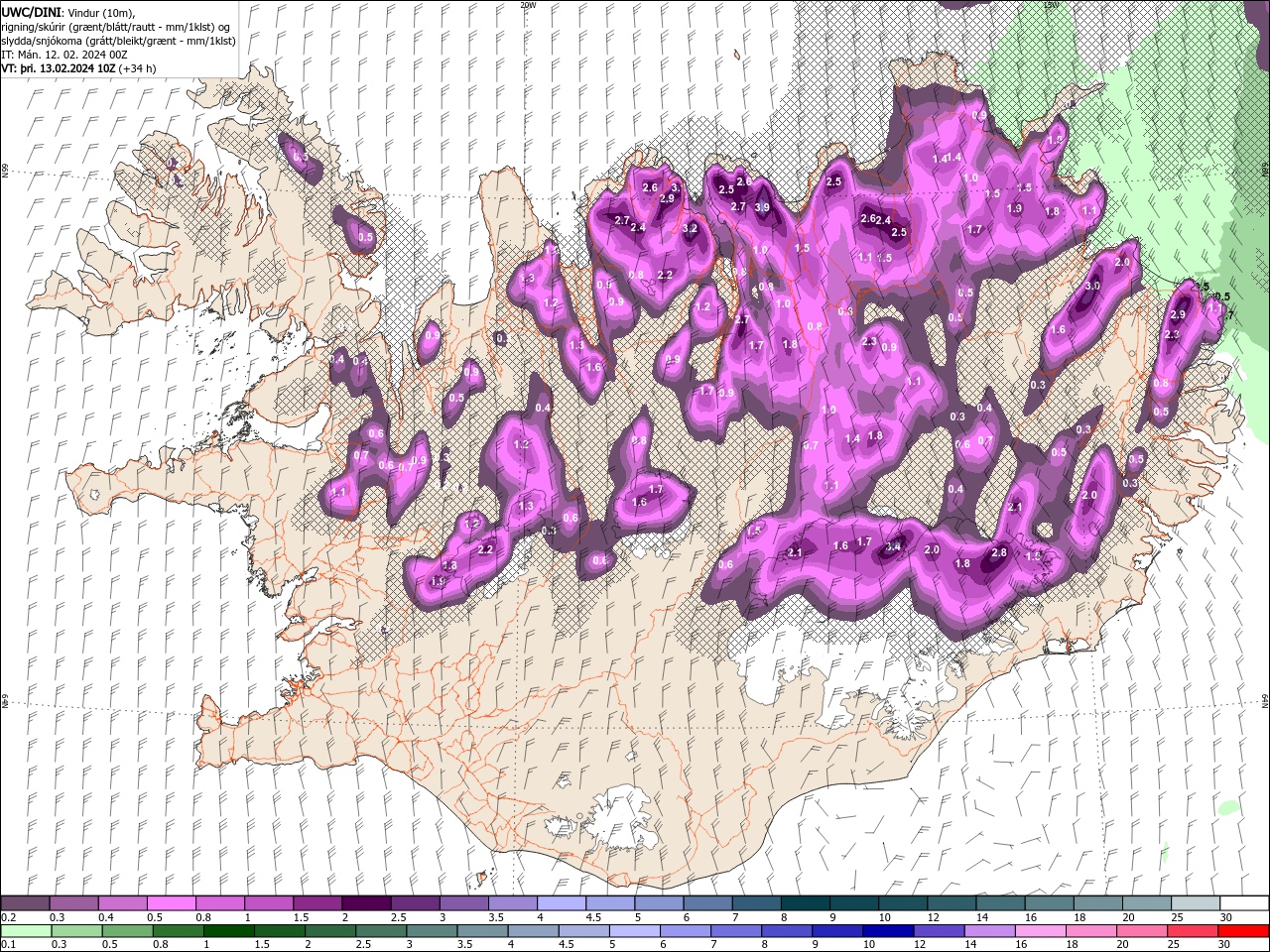The width and height of the screenshot is (1270, 952).
Task: Click the 25 label in the rain legend
Action: click(x=1174, y=944)
